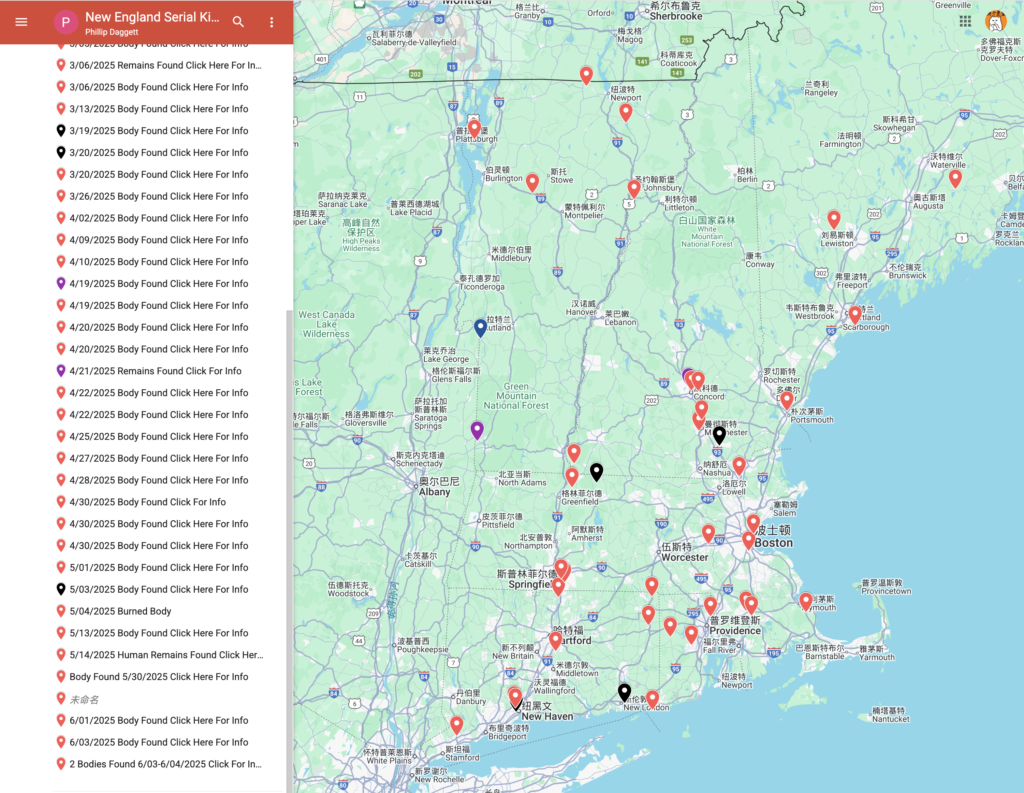The width and height of the screenshot is (1024, 793).
Task: Click the Google account profile picture
Action: tap(995, 21)
